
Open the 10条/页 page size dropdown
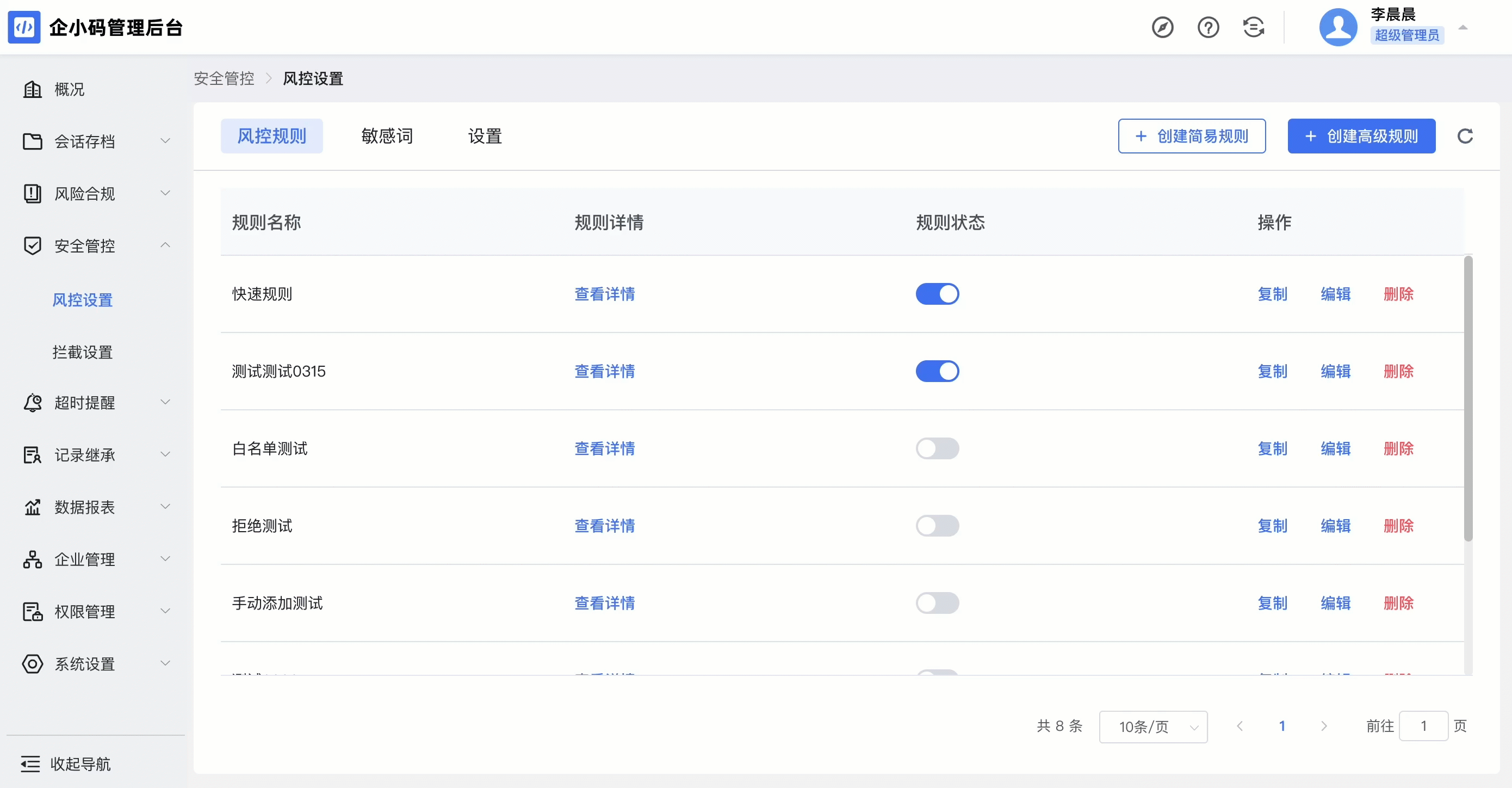point(1153,727)
